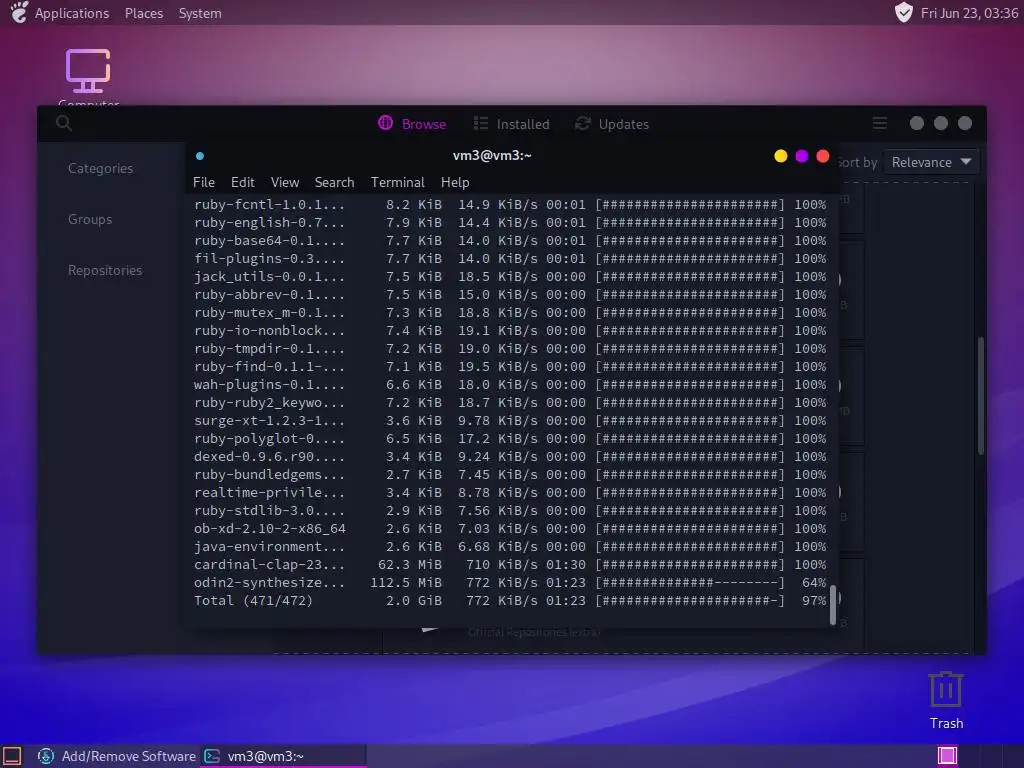Click the jack_utils-0.0.1 line
Image resolution: width=1024 pixels, height=768 pixels.
(x=510, y=276)
